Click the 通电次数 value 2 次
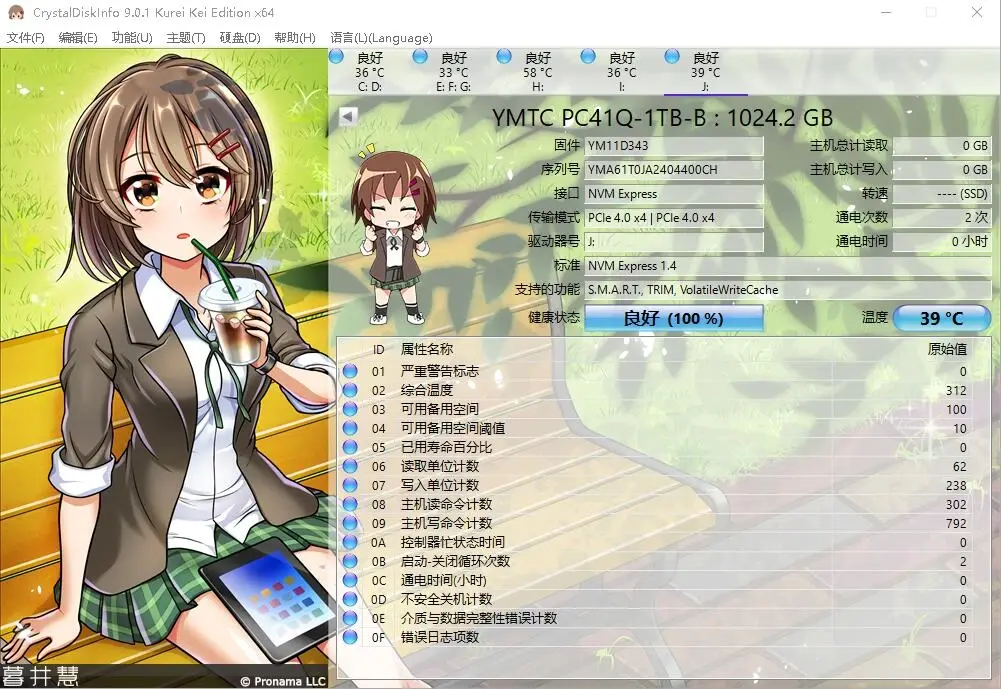The width and height of the screenshot is (1001, 689). click(942, 218)
